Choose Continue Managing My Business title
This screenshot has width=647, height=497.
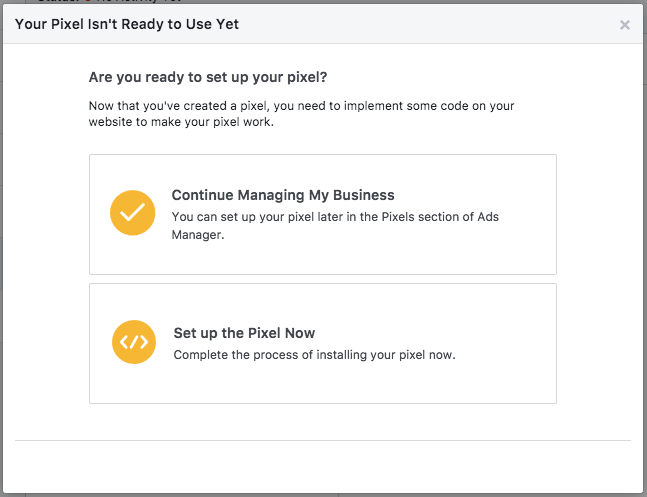[x=283, y=195]
